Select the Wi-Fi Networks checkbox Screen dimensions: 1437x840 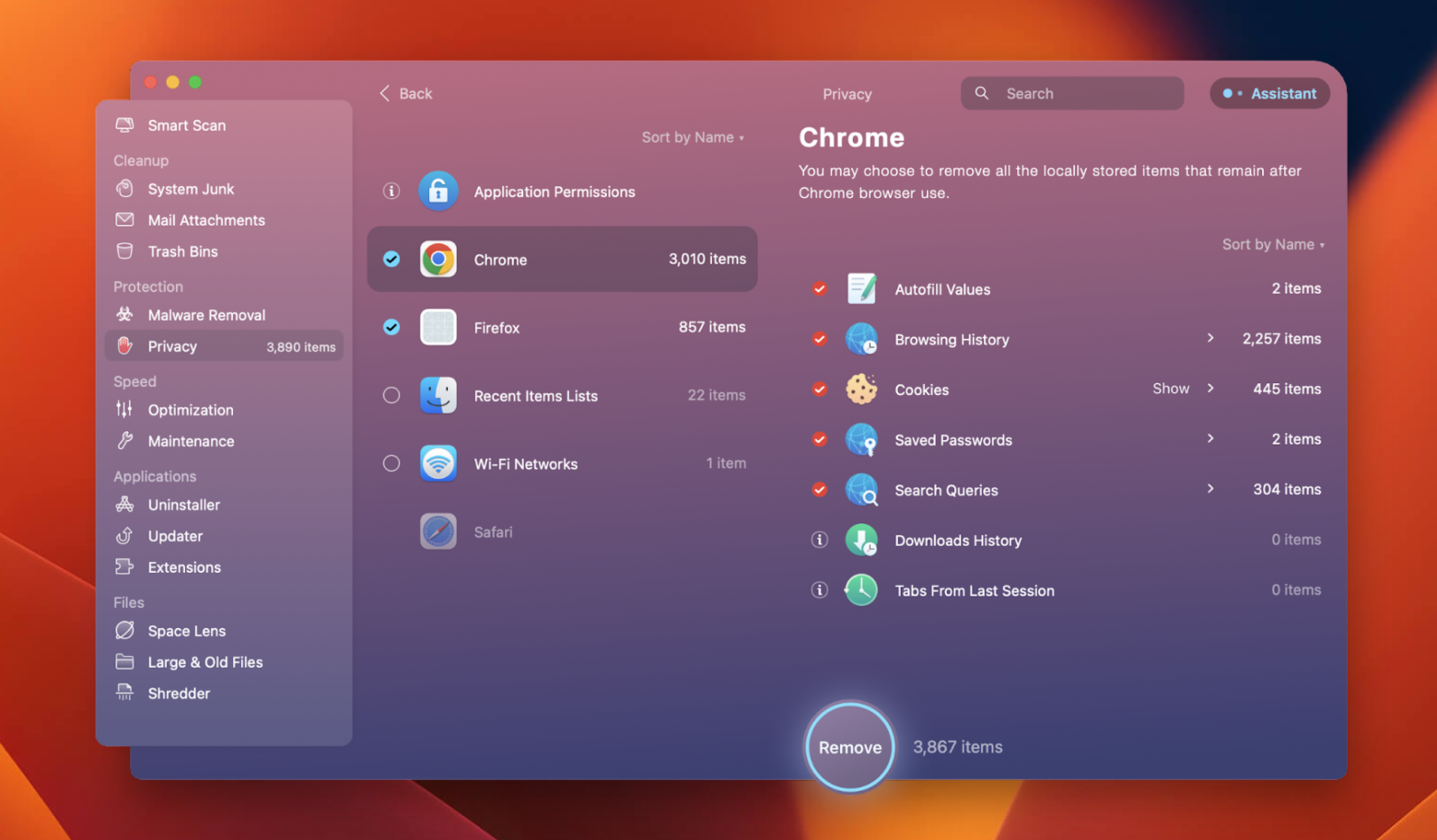pyautogui.click(x=391, y=463)
